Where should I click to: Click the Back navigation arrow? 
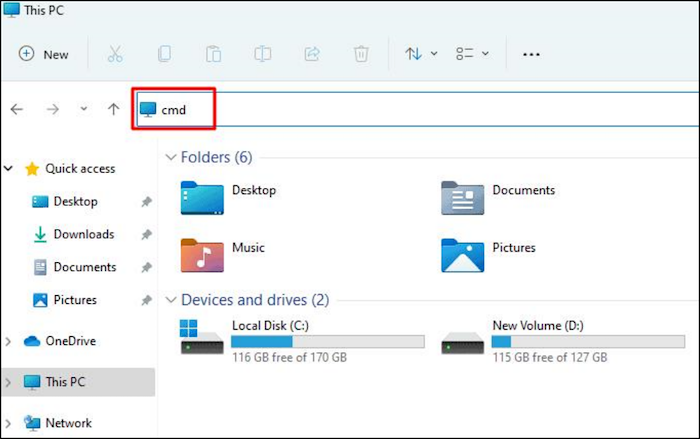click(17, 109)
